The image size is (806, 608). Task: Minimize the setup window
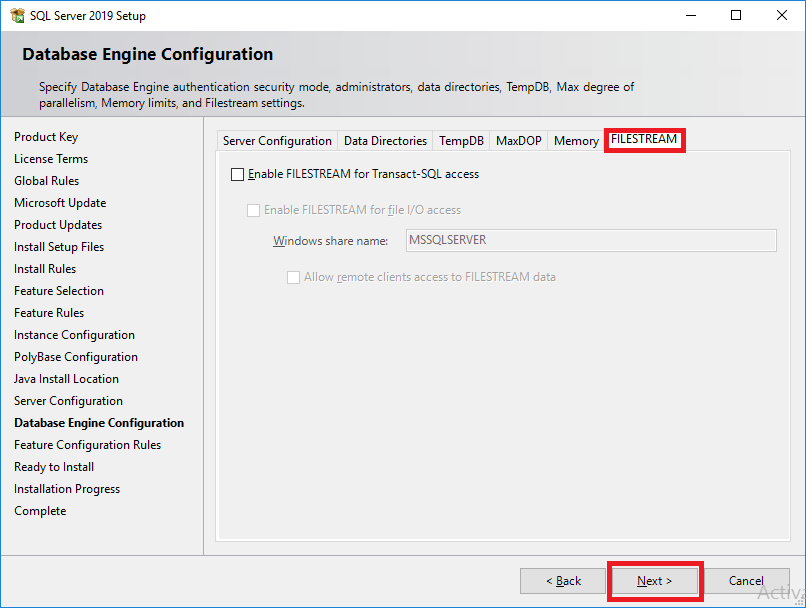pyautogui.click(x=691, y=15)
